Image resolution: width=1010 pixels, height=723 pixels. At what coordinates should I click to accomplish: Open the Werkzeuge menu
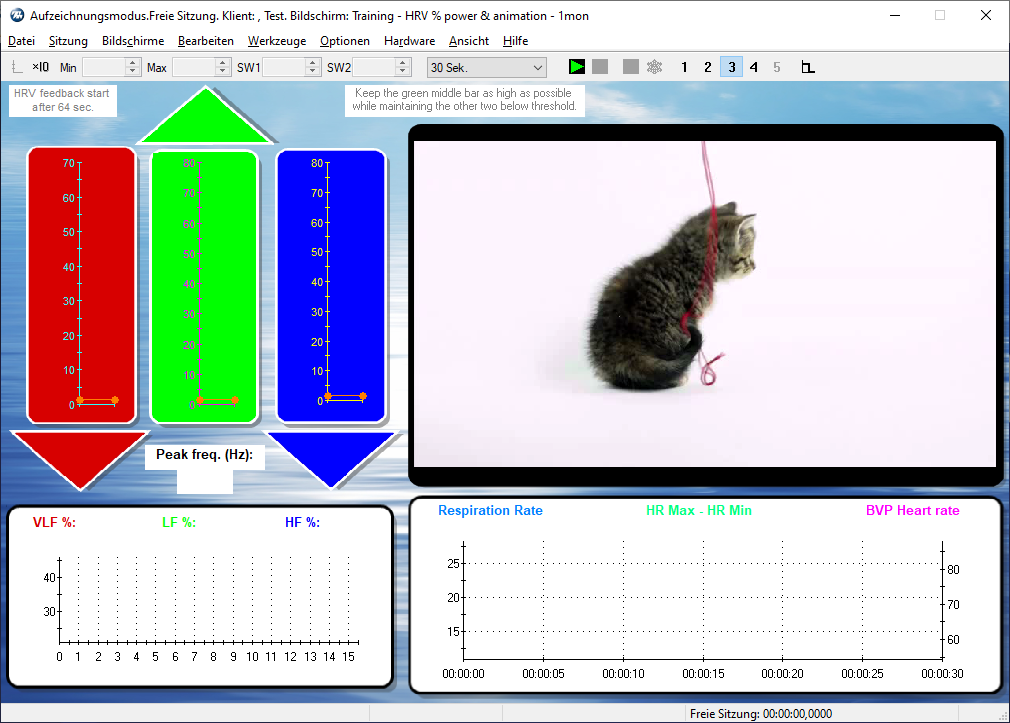tap(277, 41)
